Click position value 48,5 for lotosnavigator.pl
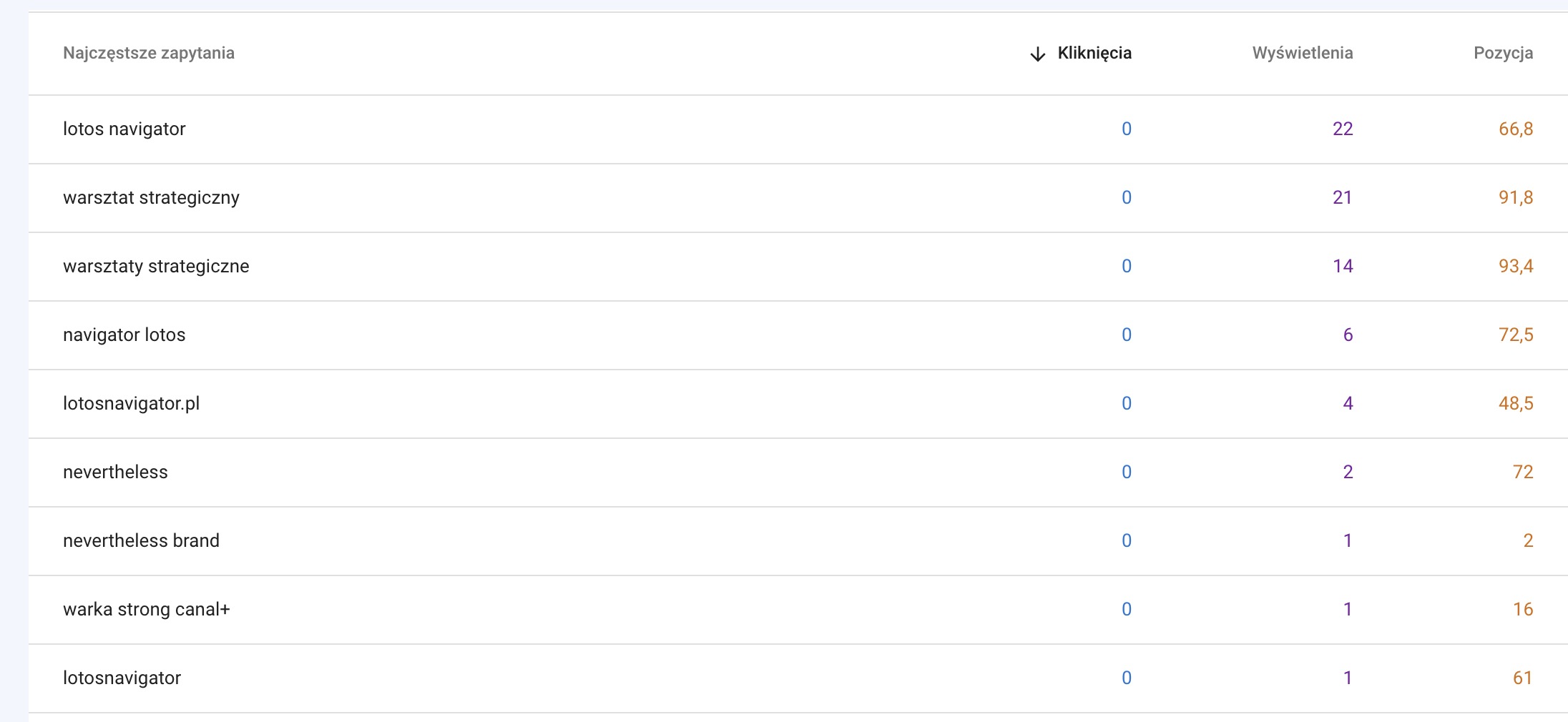The height and width of the screenshot is (722, 1568). click(x=1515, y=403)
